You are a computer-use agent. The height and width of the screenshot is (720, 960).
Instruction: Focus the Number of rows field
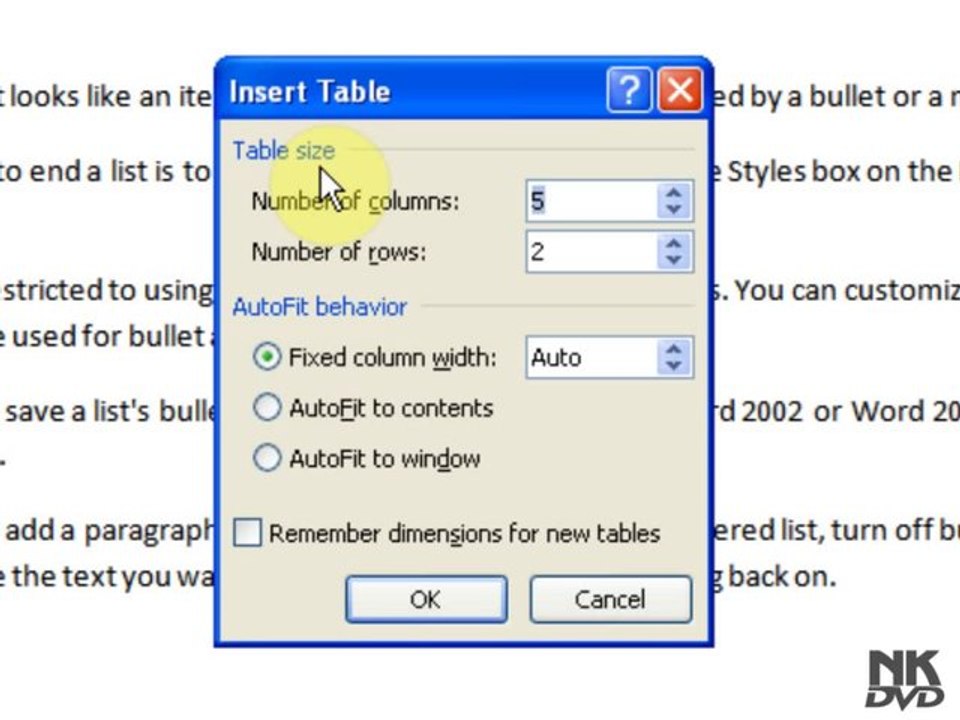click(x=592, y=252)
